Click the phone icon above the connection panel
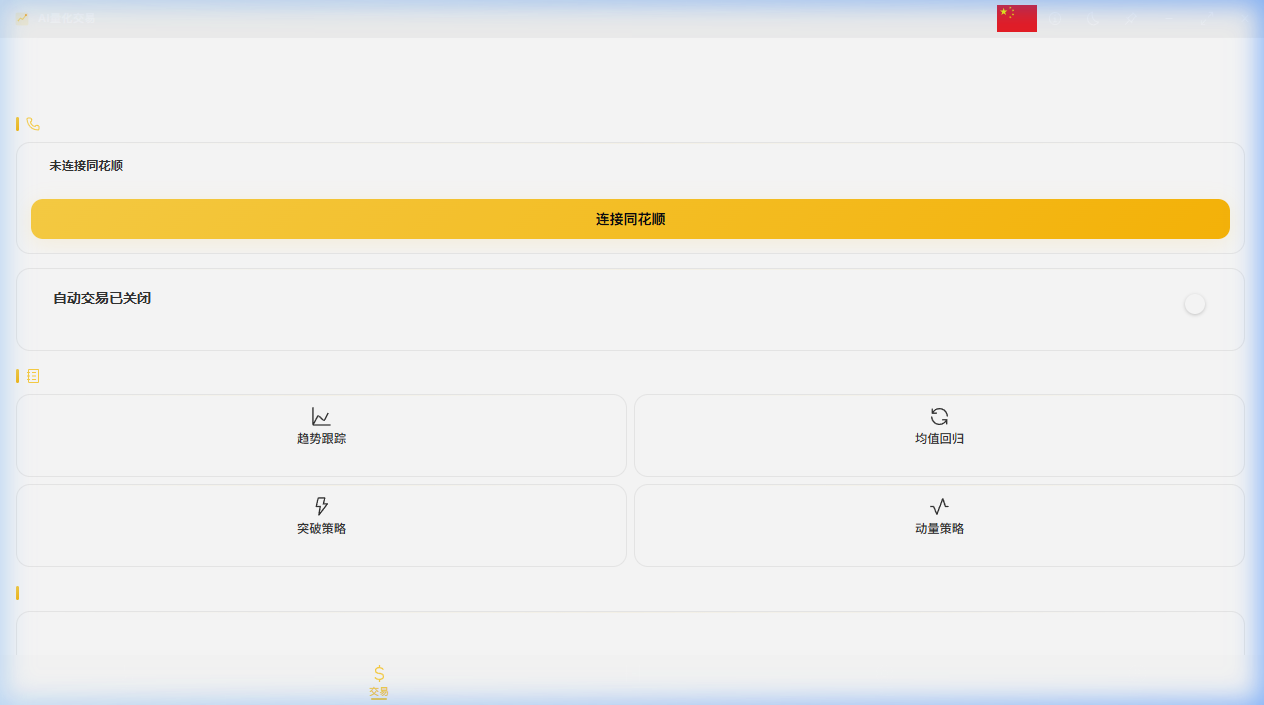Viewport: 1264px width, 705px height. tap(35, 124)
